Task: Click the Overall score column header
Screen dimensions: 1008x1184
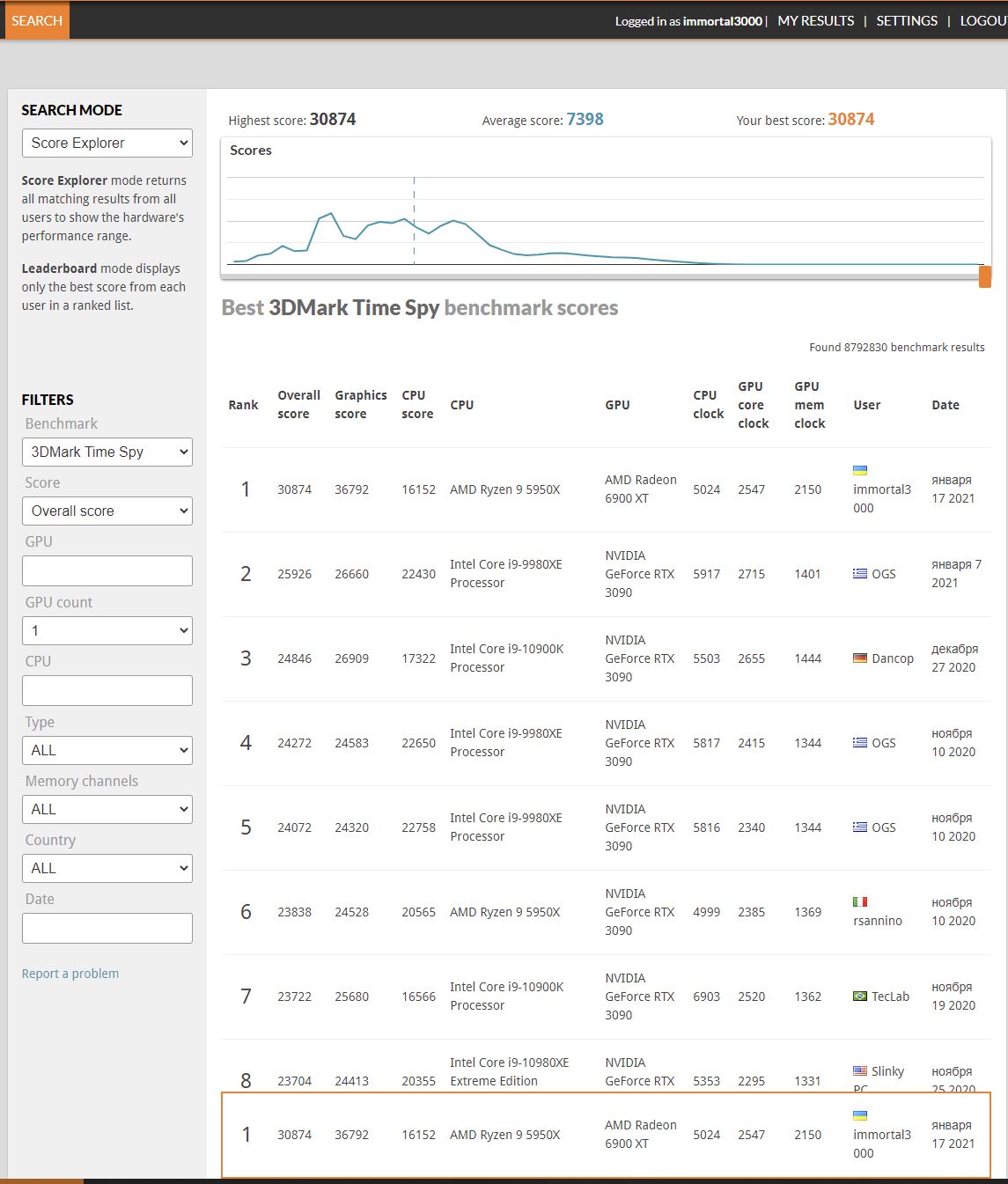Action: point(298,405)
